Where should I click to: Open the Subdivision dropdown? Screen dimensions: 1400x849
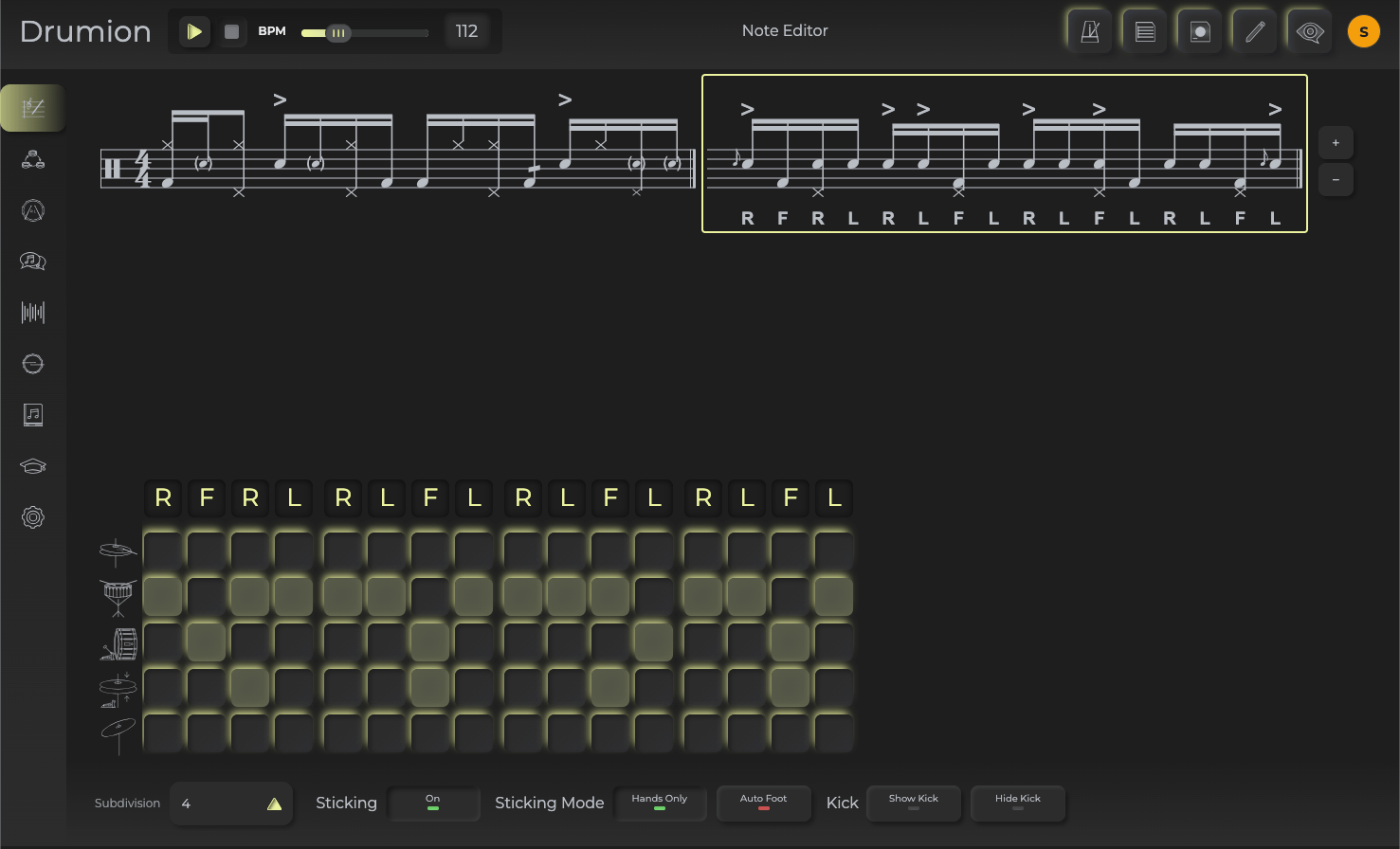click(x=231, y=804)
